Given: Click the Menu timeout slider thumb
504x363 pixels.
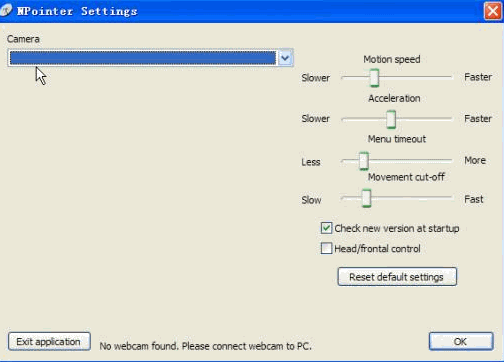Looking at the screenshot, I should point(364,161).
